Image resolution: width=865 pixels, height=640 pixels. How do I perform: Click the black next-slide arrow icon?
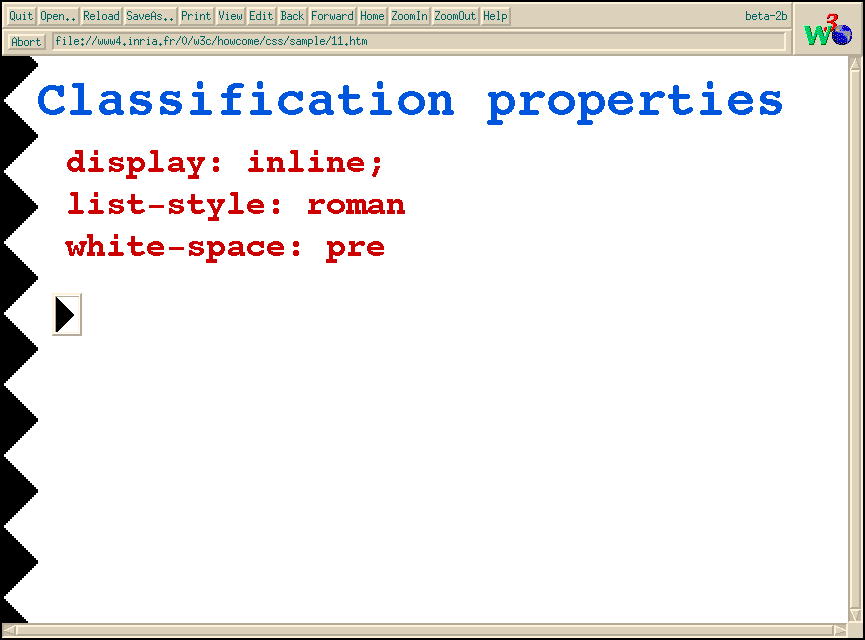tap(66, 315)
